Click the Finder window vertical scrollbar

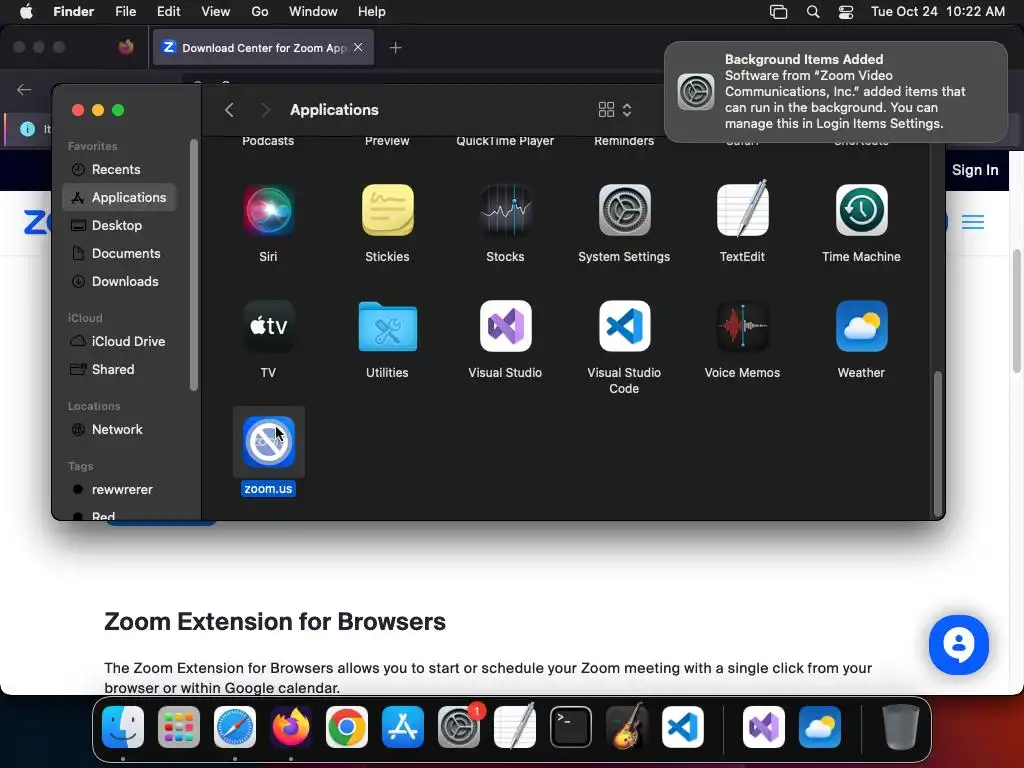point(938,444)
